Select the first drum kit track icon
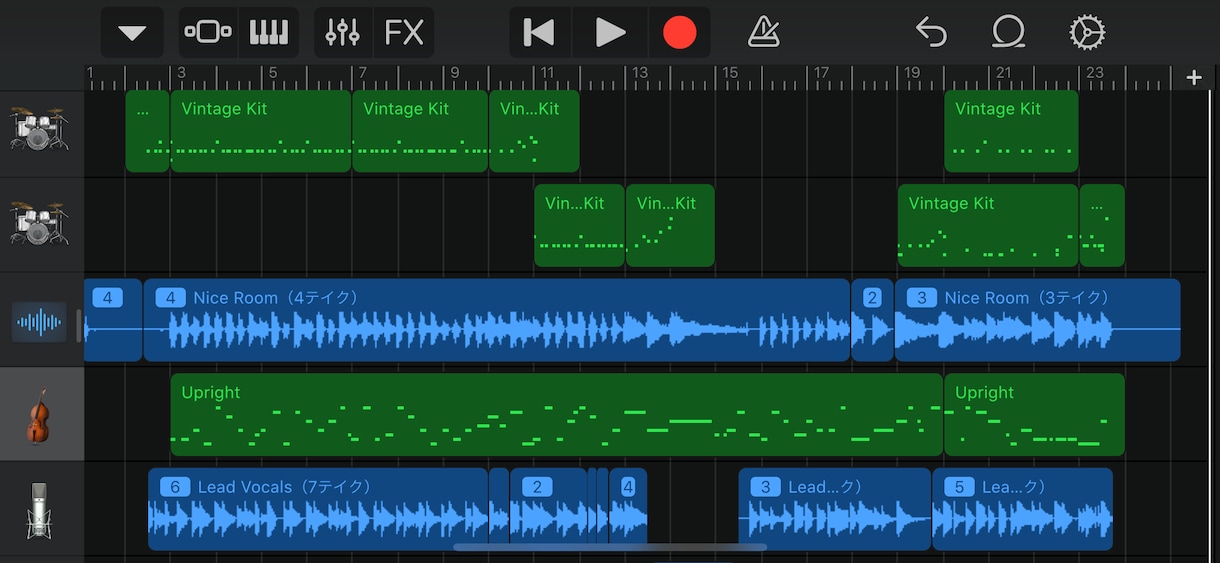The height and width of the screenshot is (563, 1220). point(39,131)
